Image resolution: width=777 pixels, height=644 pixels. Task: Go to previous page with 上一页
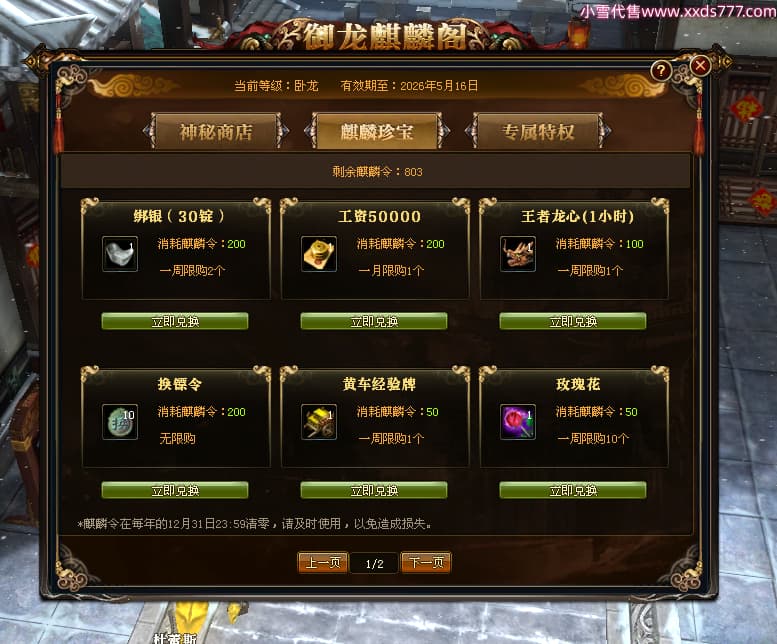point(323,563)
